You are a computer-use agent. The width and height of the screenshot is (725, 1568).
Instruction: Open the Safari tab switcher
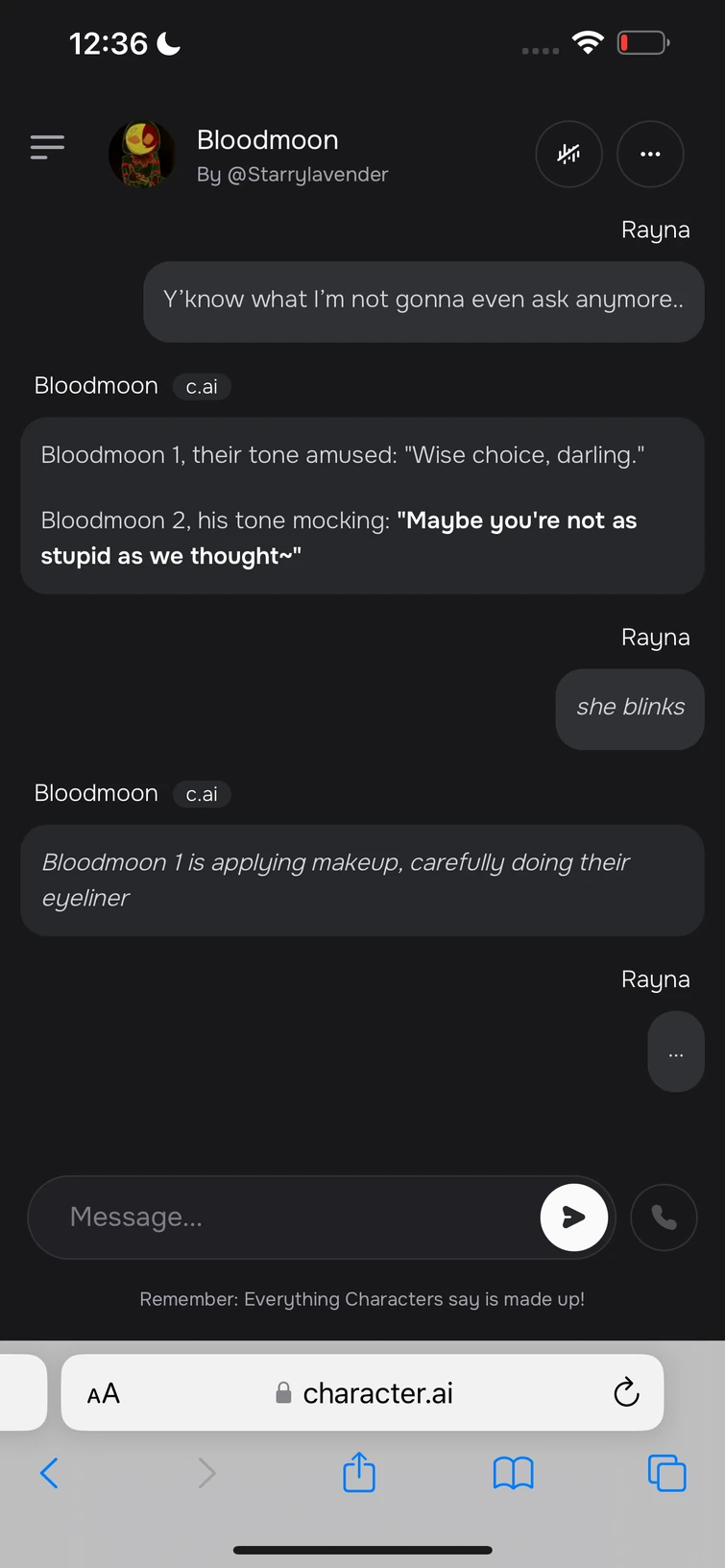pos(666,1471)
